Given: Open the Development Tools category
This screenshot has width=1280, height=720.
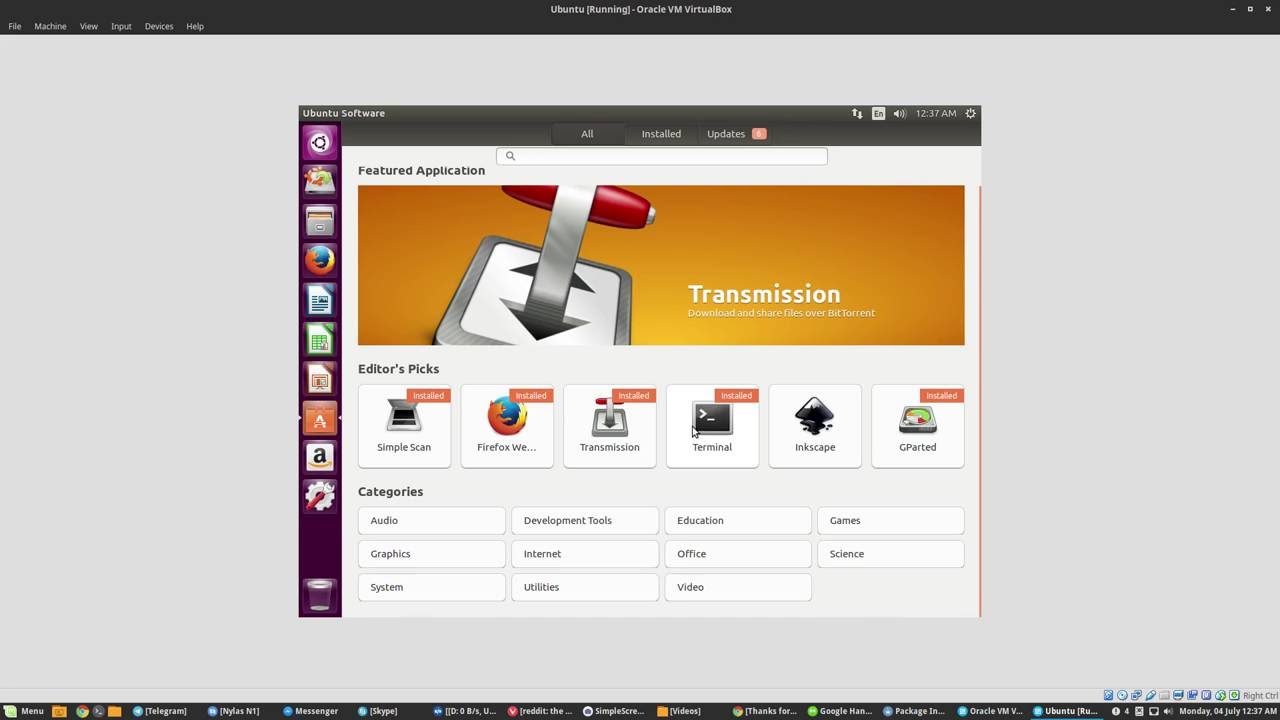Looking at the screenshot, I should pyautogui.click(x=585, y=520).
